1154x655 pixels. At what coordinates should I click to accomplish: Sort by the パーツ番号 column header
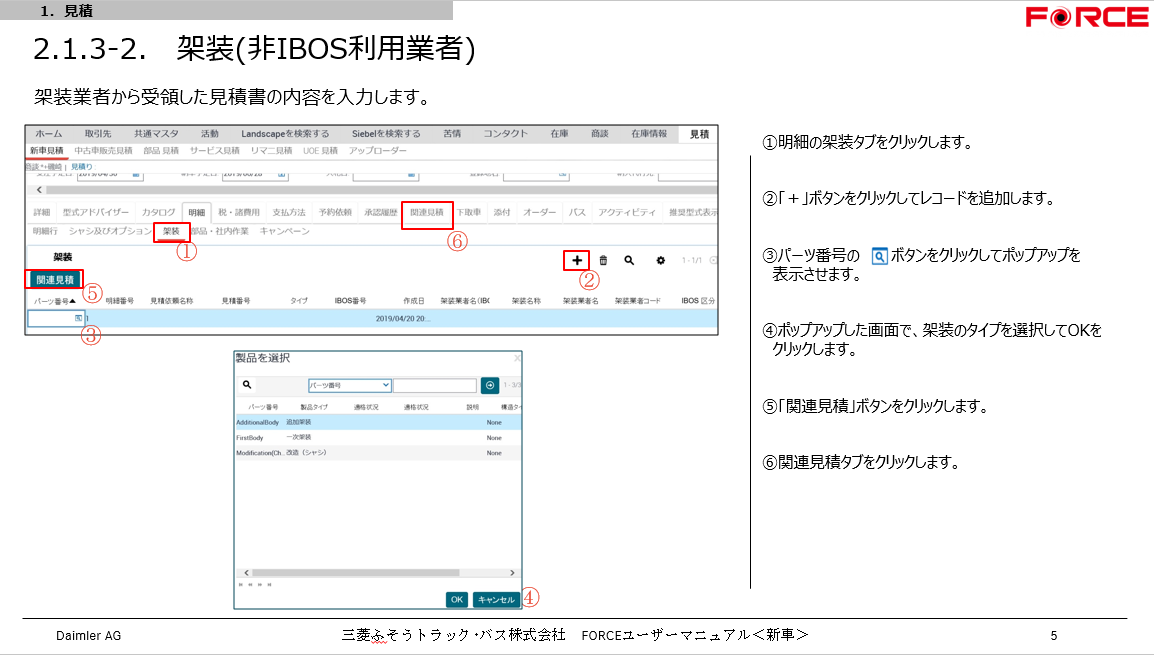pos(55,300)
